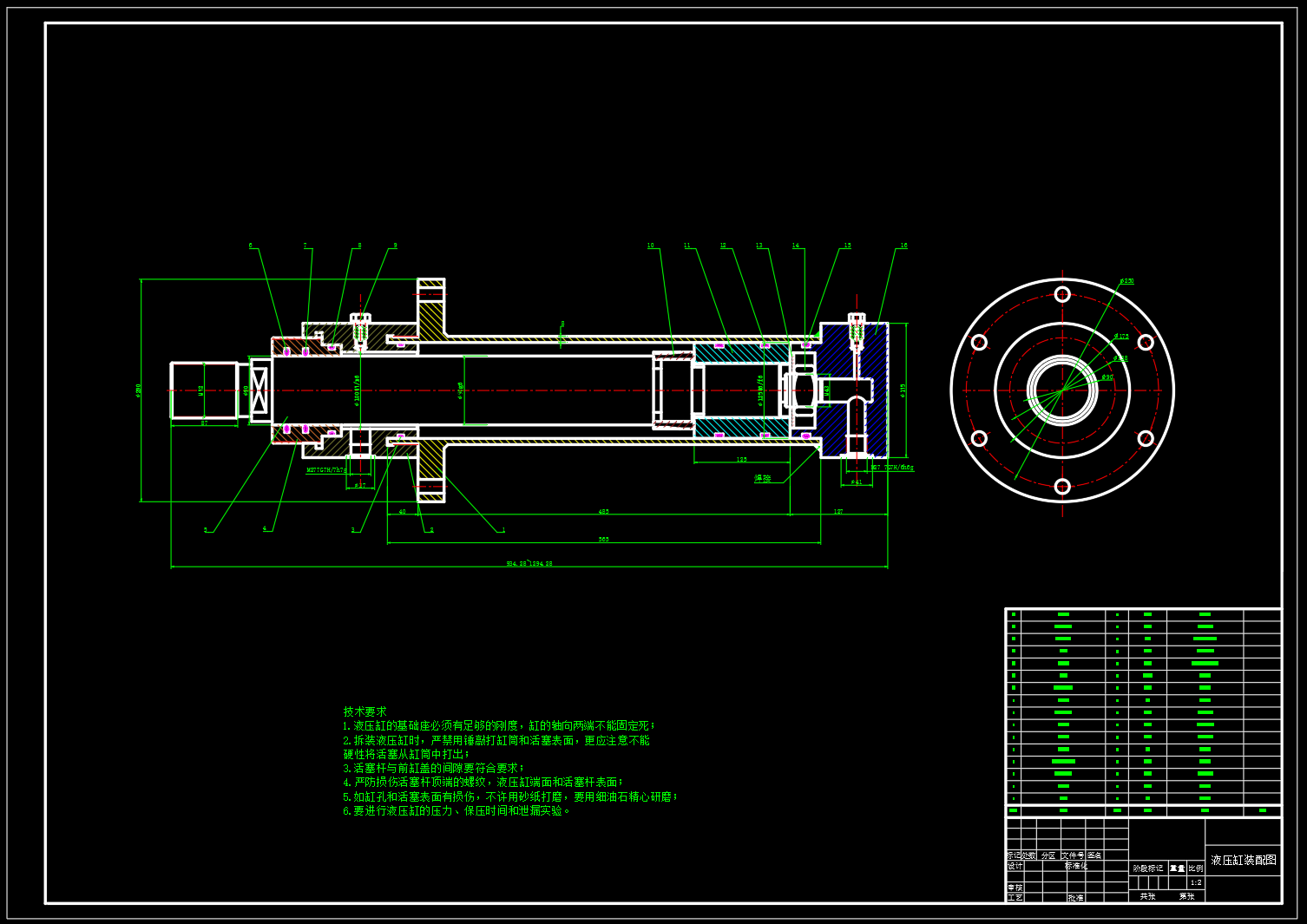
Task: Click the 工艺 row in title block
Action: [1015, 897]
